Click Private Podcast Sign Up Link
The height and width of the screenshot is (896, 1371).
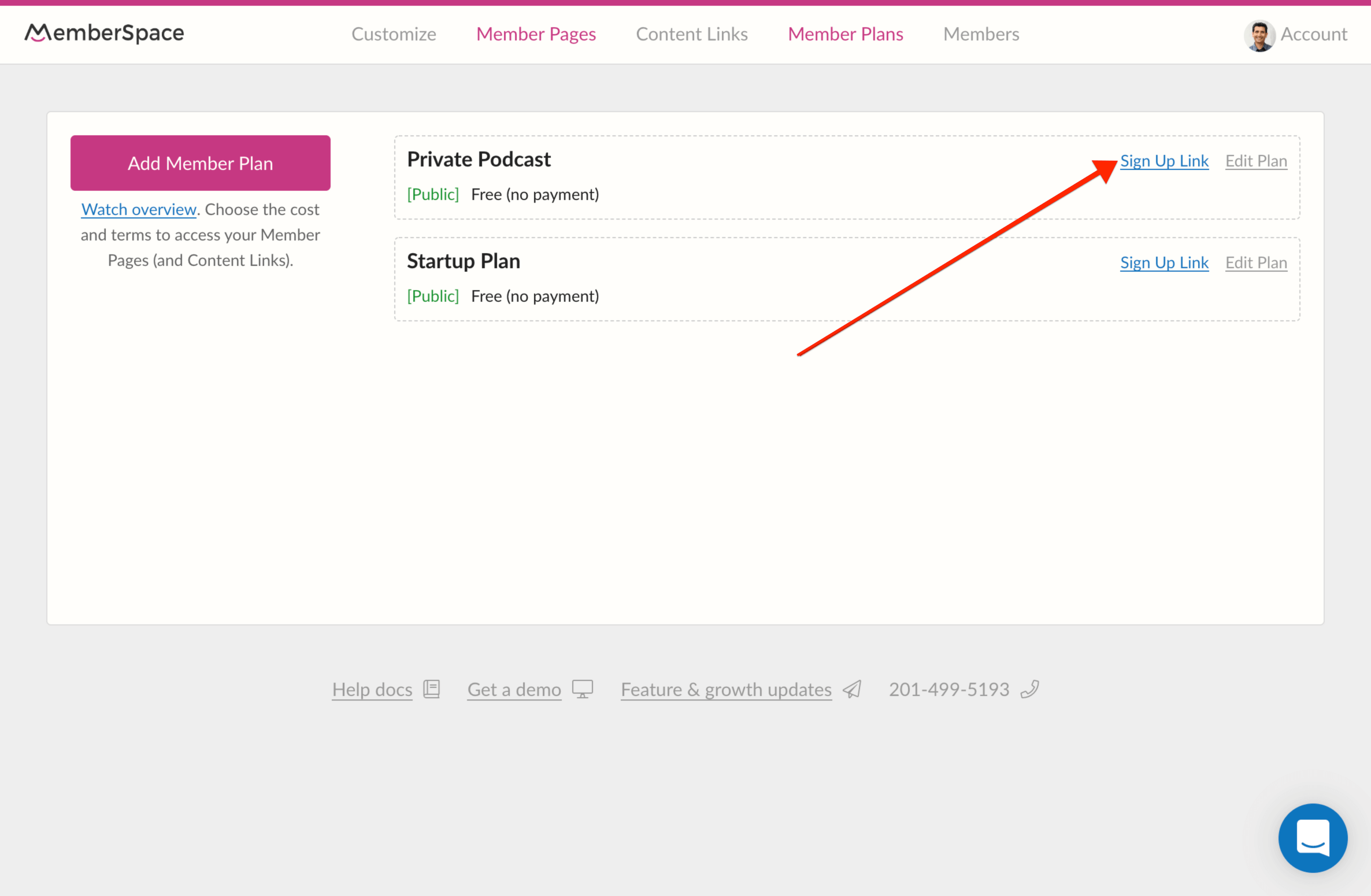pyautogui.click(x=1164, y=161)
